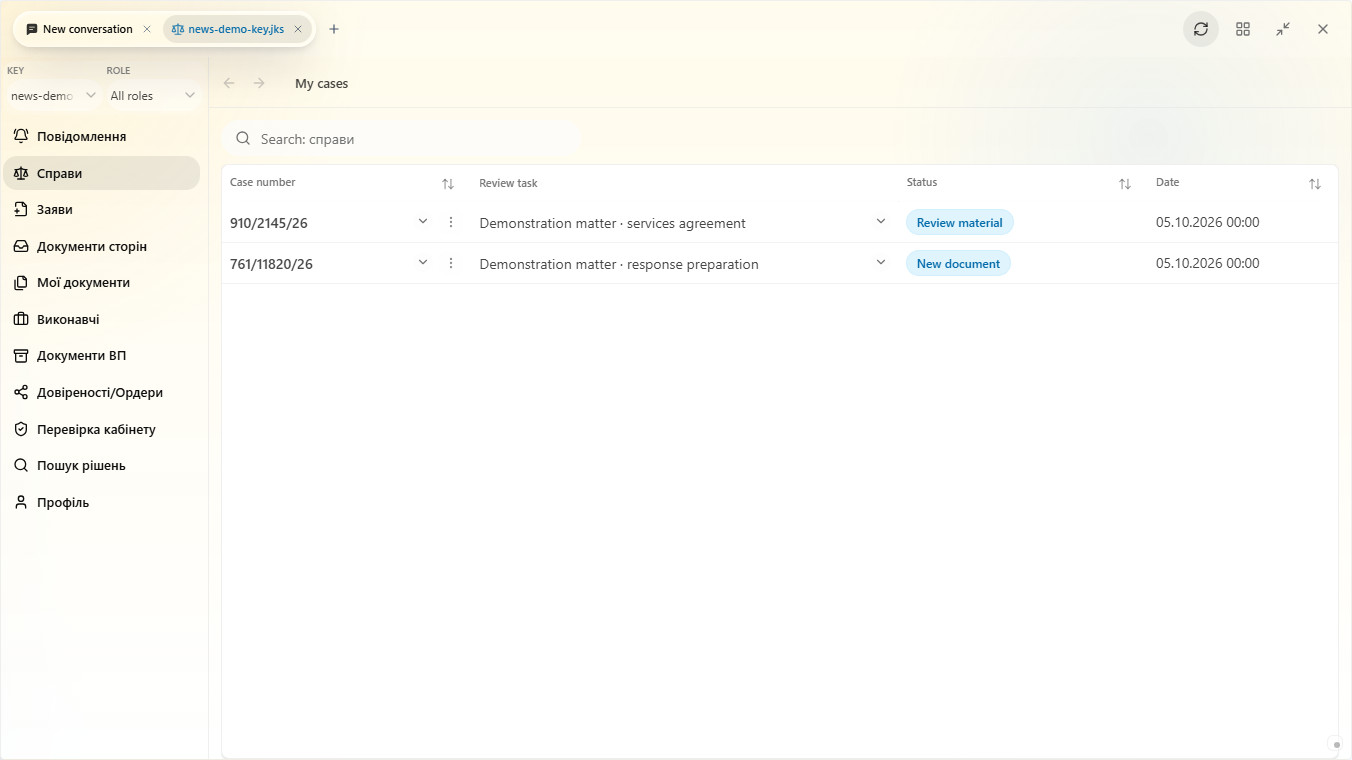The height and width of the screenshot is (760, 1352).
Task: Open the All roles dropdown
Action: pos(153,96)
